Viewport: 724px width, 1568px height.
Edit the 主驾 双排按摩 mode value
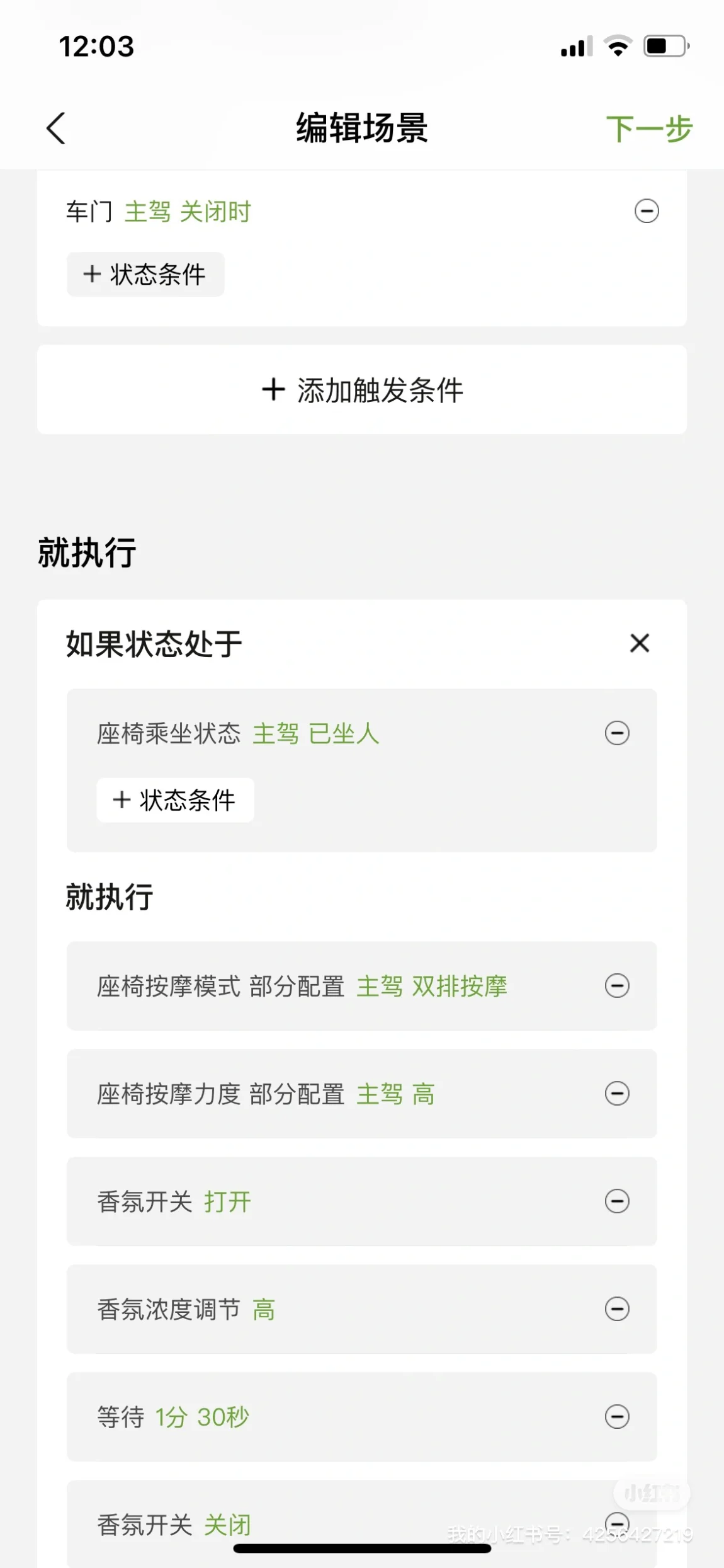pos(432,987)
